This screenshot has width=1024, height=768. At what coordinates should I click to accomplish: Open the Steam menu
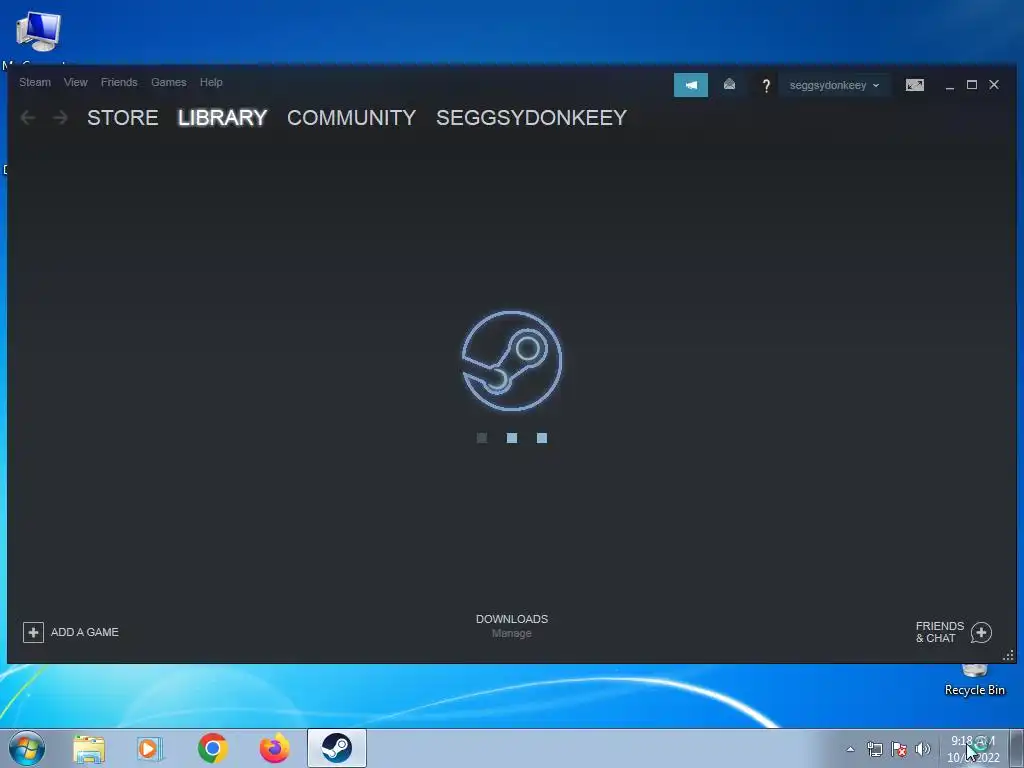pyautogui.click(x=35, y=82)
